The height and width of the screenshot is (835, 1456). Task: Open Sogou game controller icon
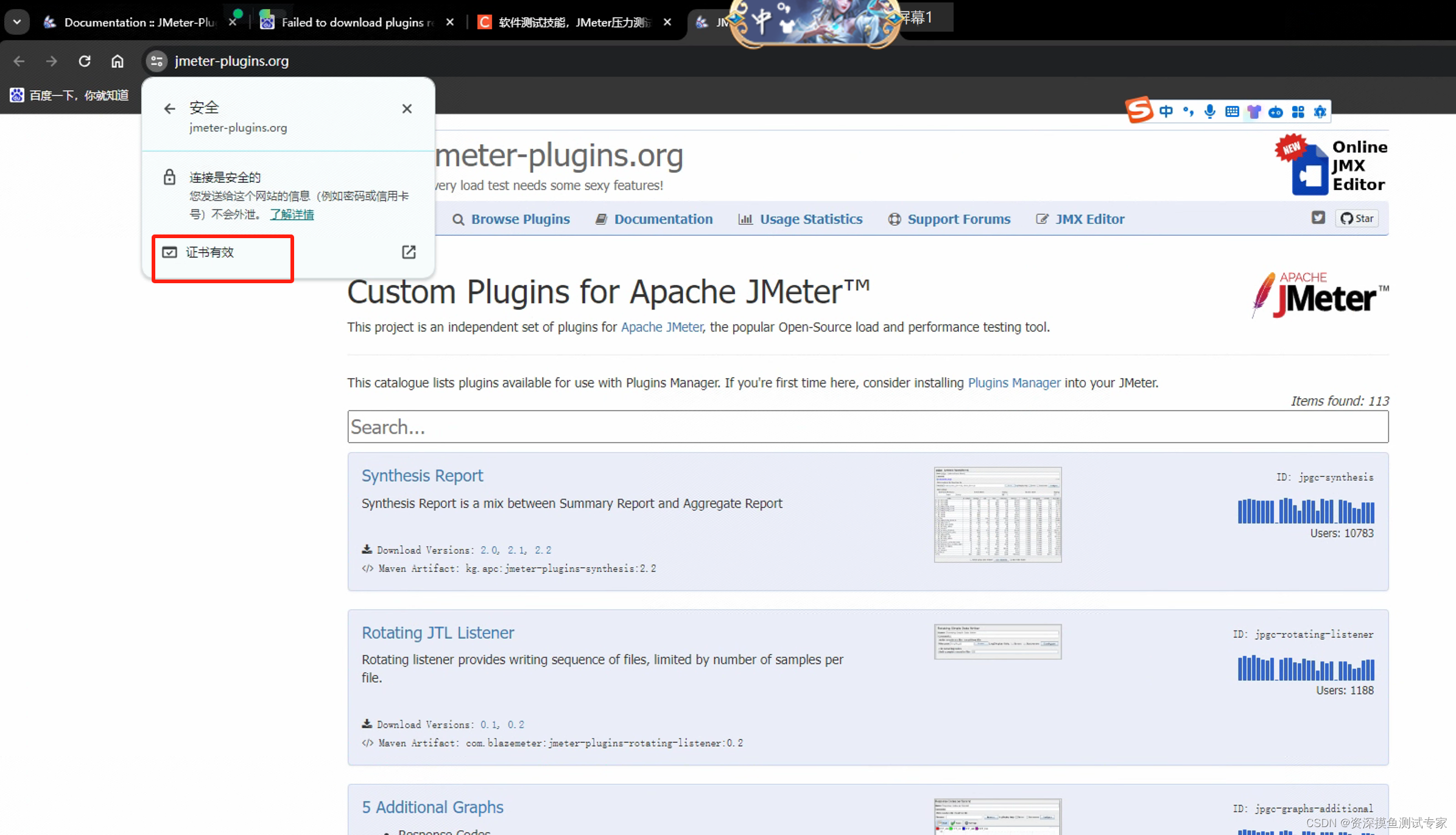1276,111
